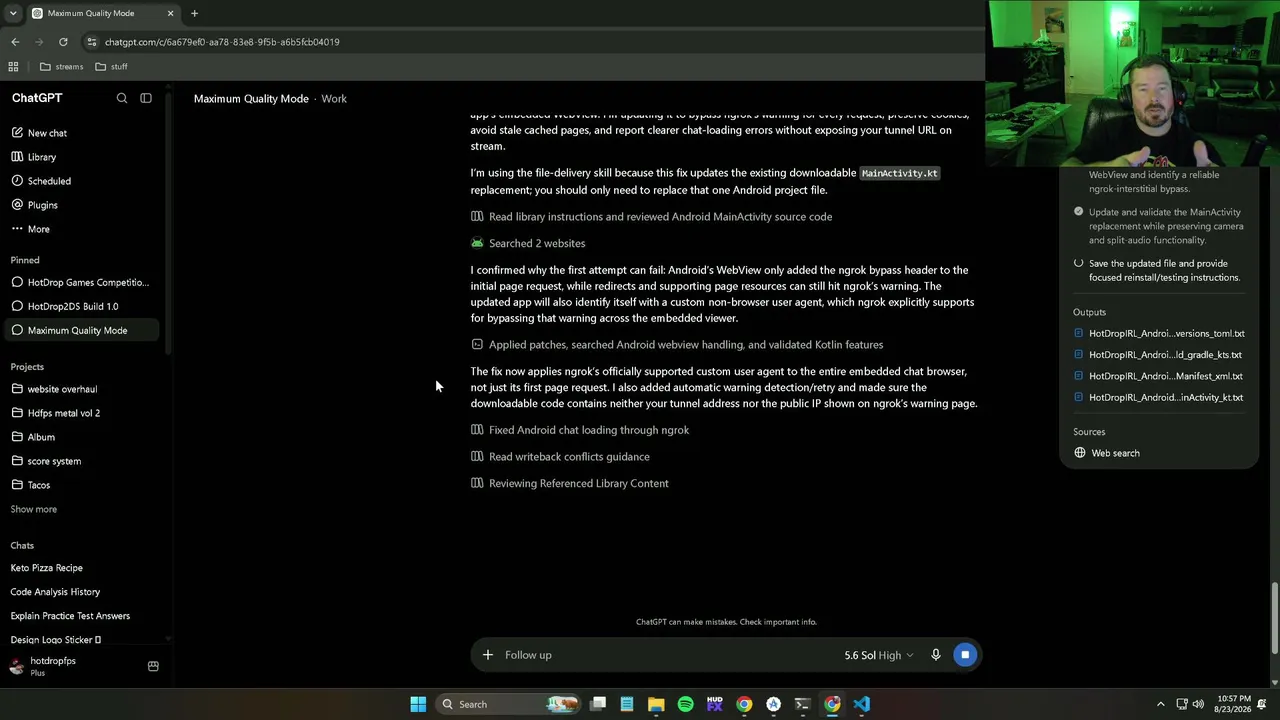
Task: Open output file ending ld_gradle_kts.txt
Action: click(x=1159, y=355)
